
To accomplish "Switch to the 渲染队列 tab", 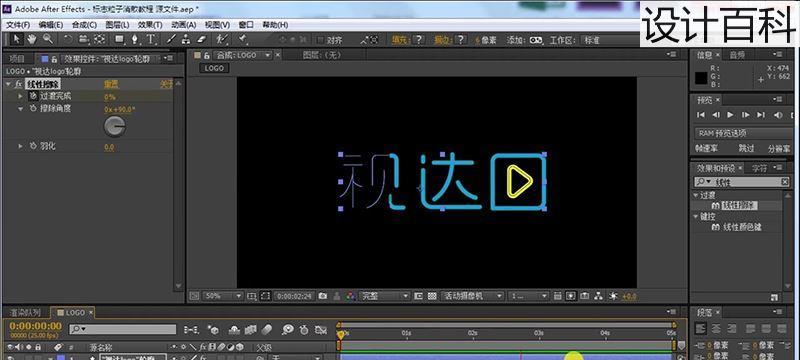I will point(25,312).
